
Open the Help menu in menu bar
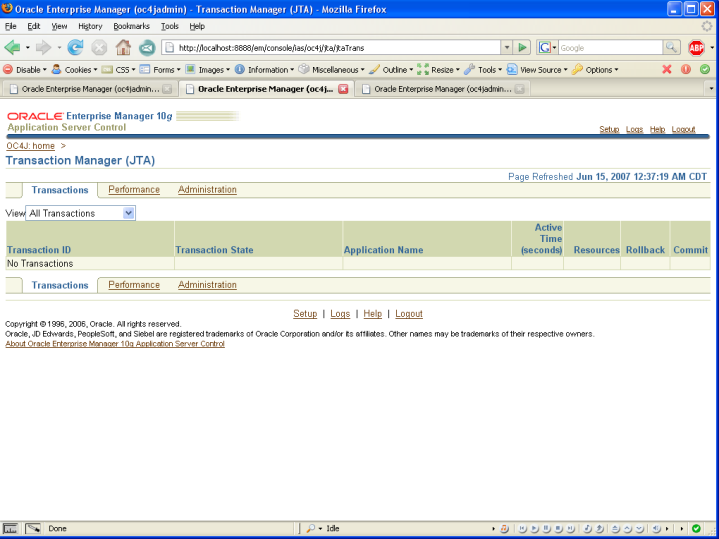coord(197,26)
